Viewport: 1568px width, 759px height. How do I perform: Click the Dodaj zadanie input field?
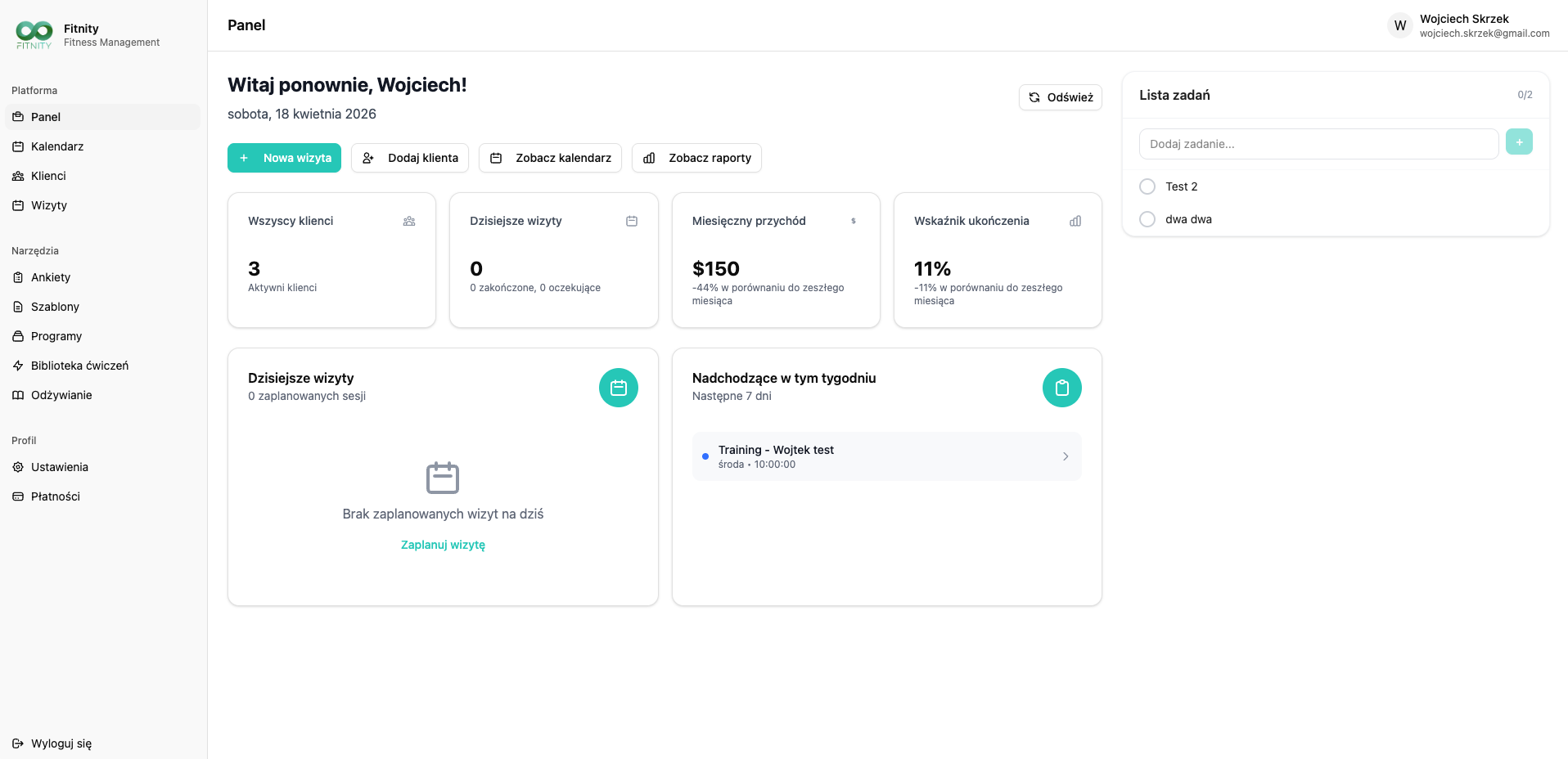(1317, 144)
